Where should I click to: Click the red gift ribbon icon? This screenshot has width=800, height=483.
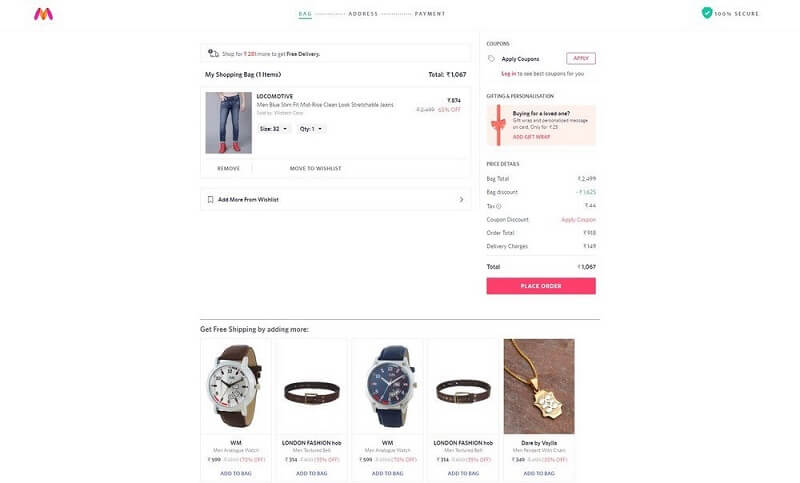click(x=498, y=125)
